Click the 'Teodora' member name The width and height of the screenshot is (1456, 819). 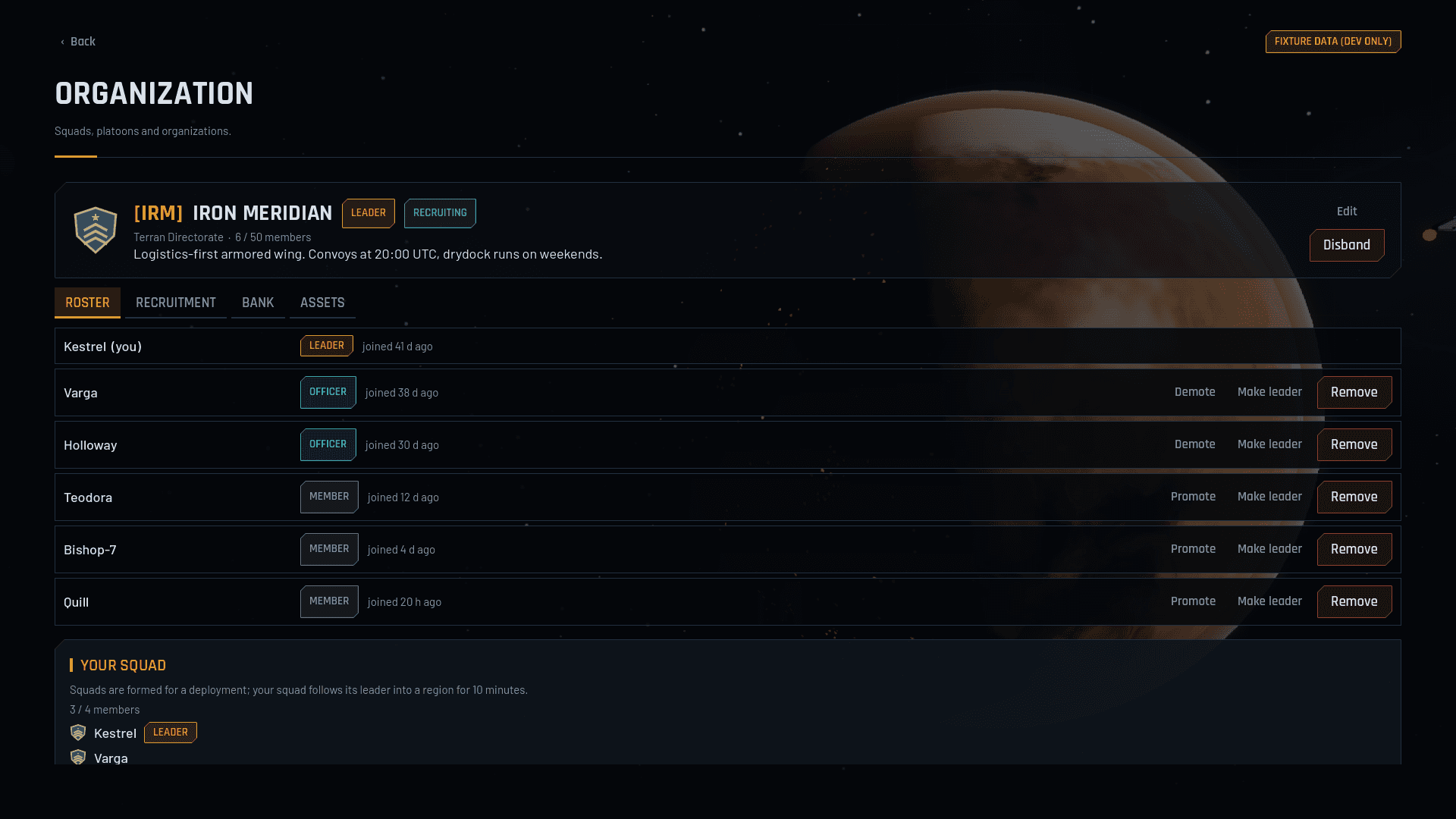[x=88, y=497]
